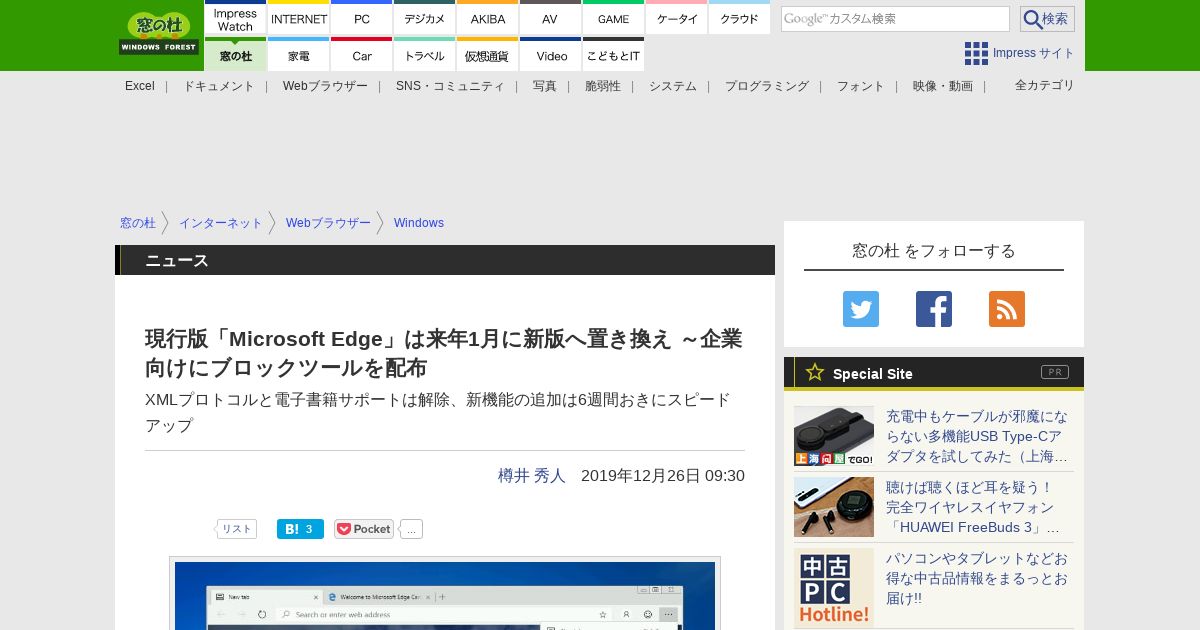
Task: Read the 充電中もケーブルが邪魔にならない article link
Action: (x=977, y=436)
